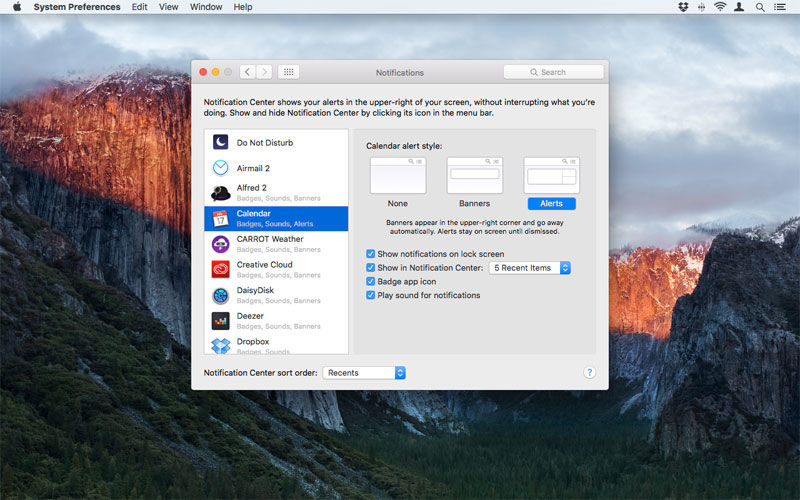
Task: Click the Dropbox menu bar icon
Action: point(683,7)
